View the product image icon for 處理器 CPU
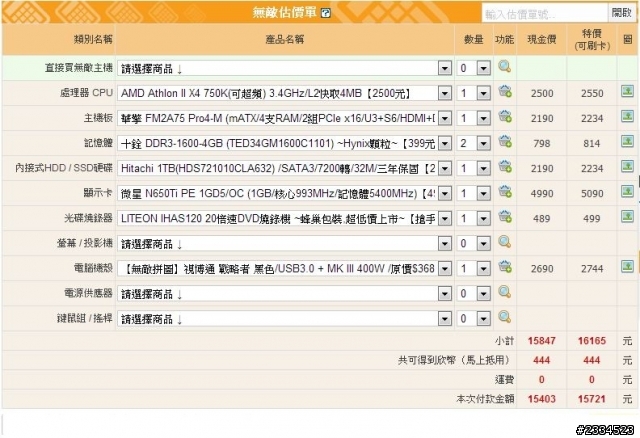The width and height of the screenshot is (640, 438). click(627, 91)
